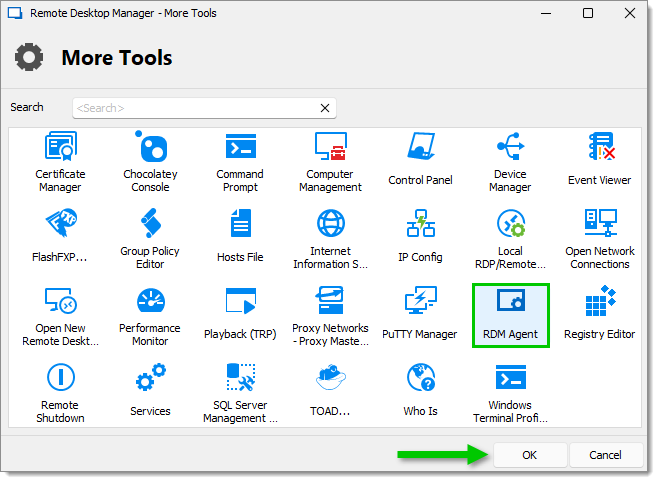The image size is (658, 482).
Task: Open Registry Editor tool
Action: (x=600, y=315)
